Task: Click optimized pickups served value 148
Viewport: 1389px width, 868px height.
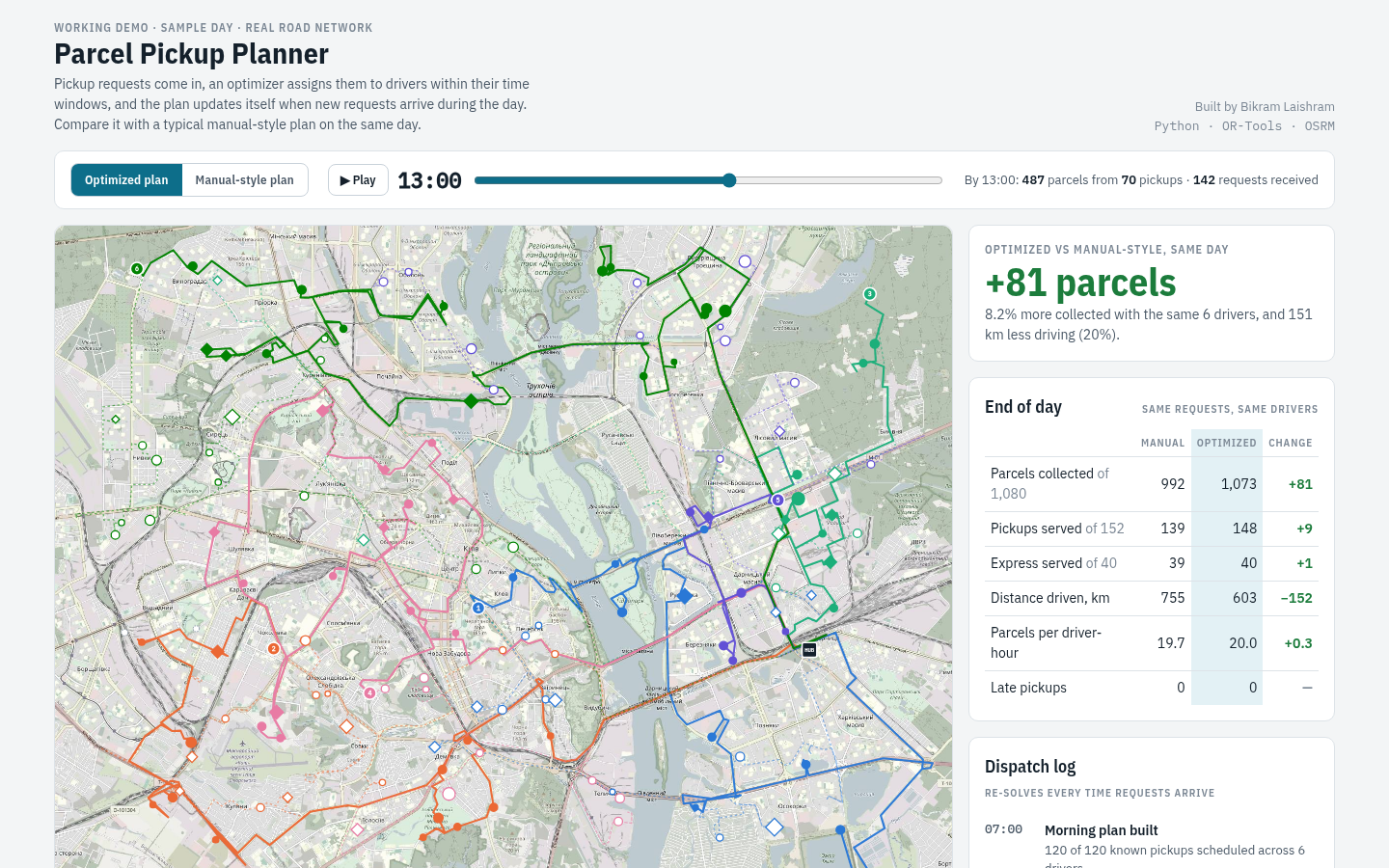Action: point(1244,529)
